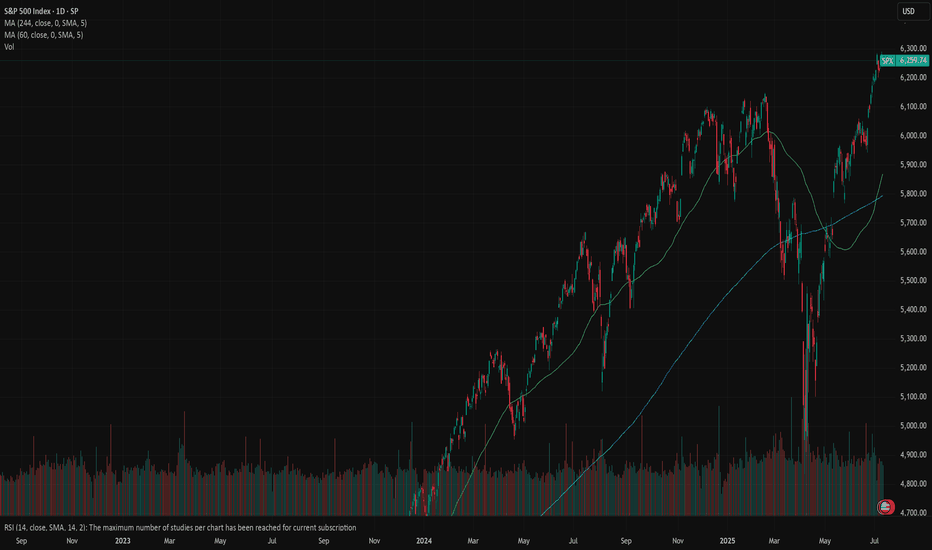Image resolution: width=932 pixels, height=550 pixels.
Task: Click the 5,500.00 price axis label
Action: 913,281
